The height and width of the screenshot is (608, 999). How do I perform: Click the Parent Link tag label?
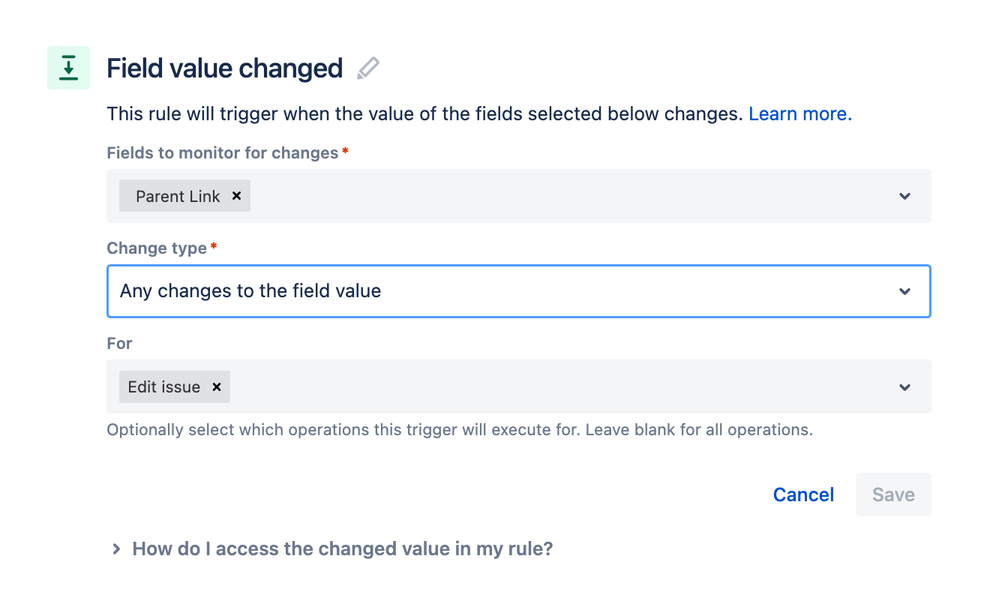(x=178, y=196)
